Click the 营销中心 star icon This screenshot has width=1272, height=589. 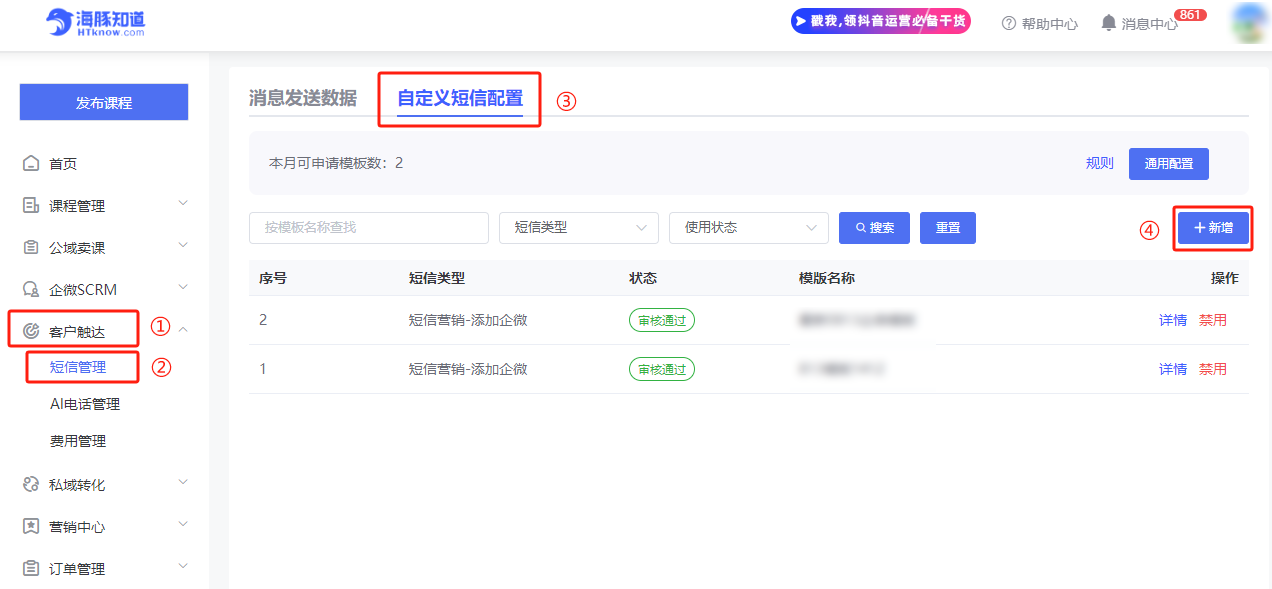[31, 527]
